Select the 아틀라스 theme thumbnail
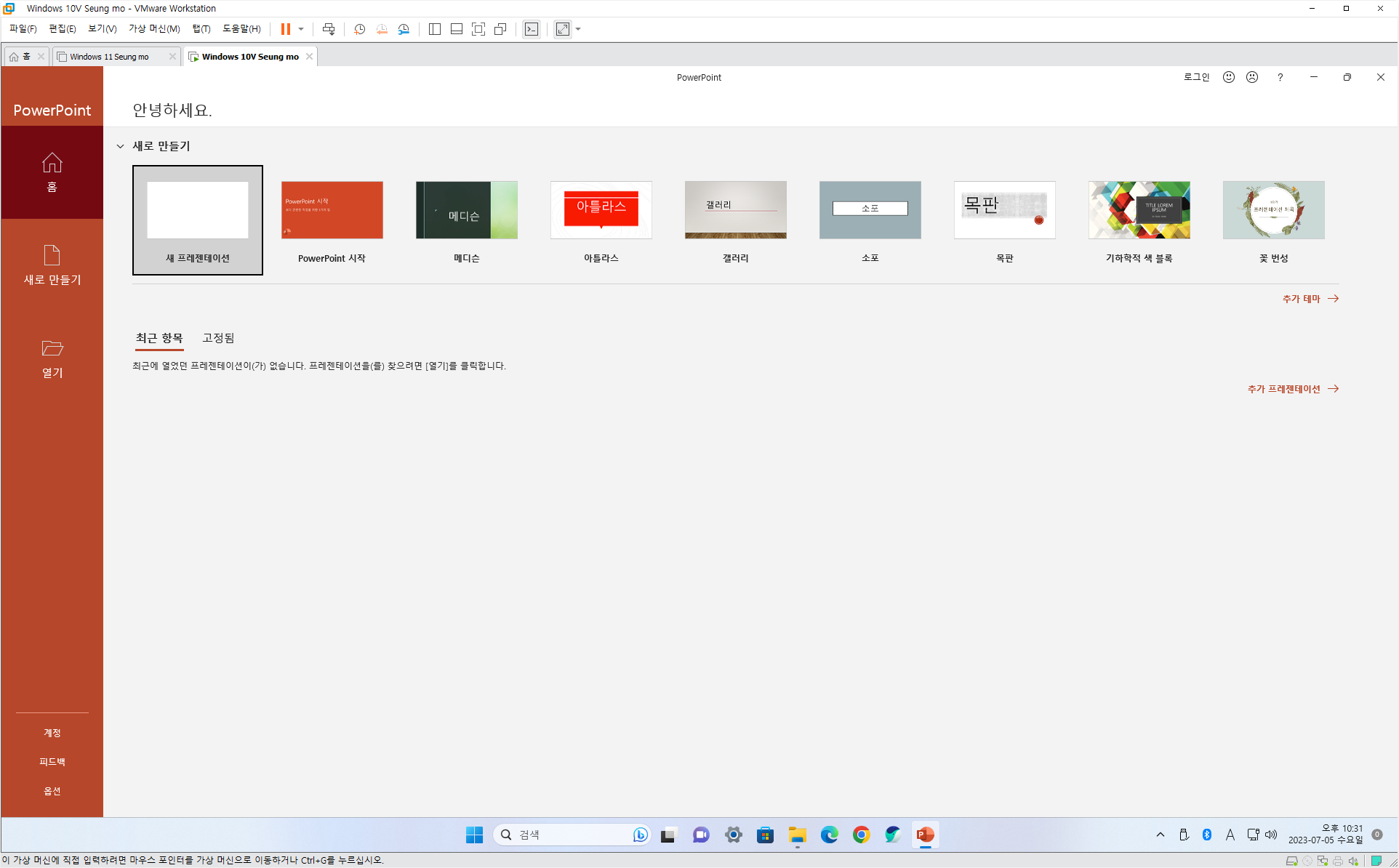This screenshot has height=868, width=1399. tap(601, 210)
